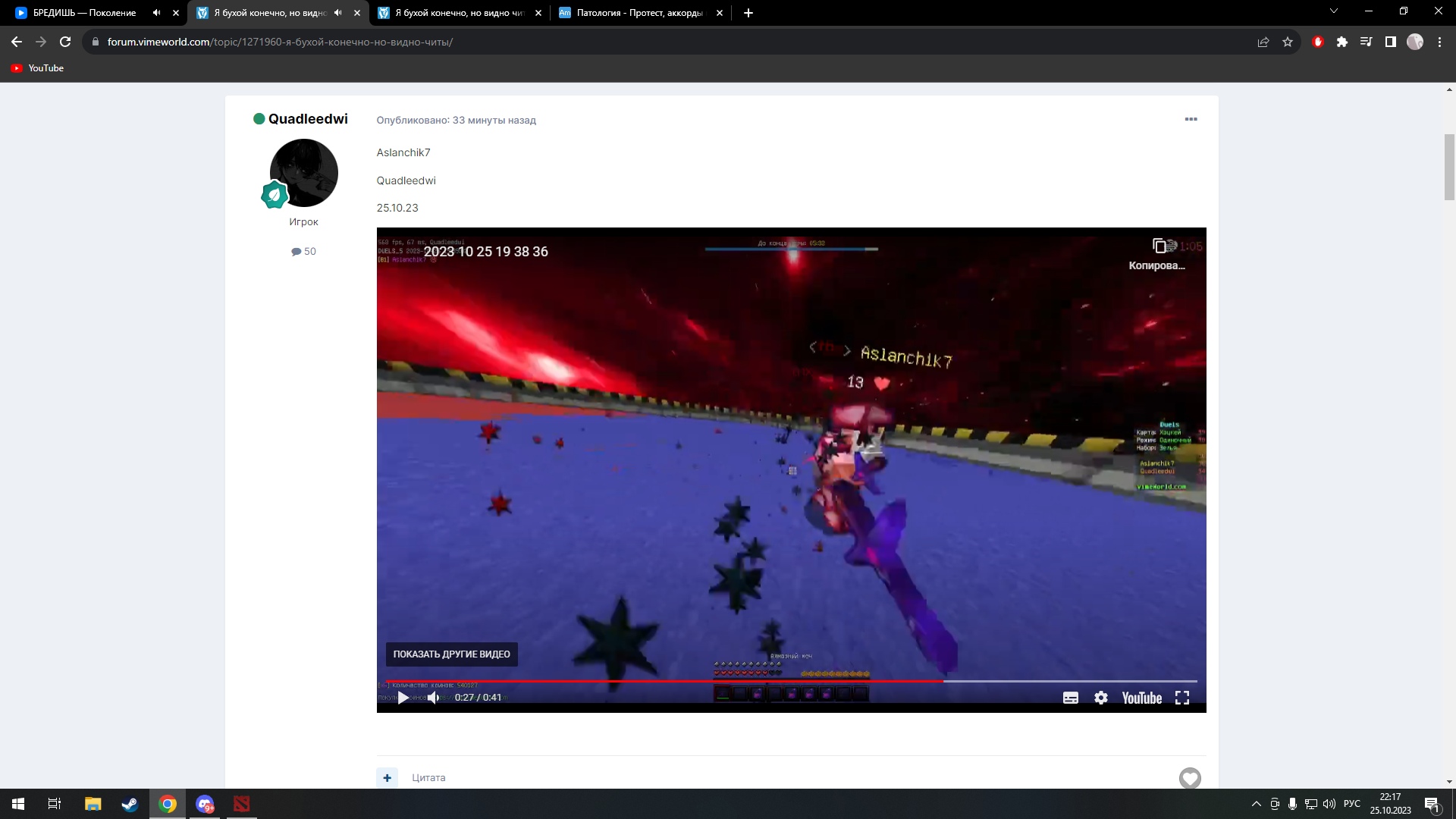The height and width of the screenshot is (819, 1456).
Task: Switch to the "Патология - Протест, аккорды" tab
Action: point(637,13)
